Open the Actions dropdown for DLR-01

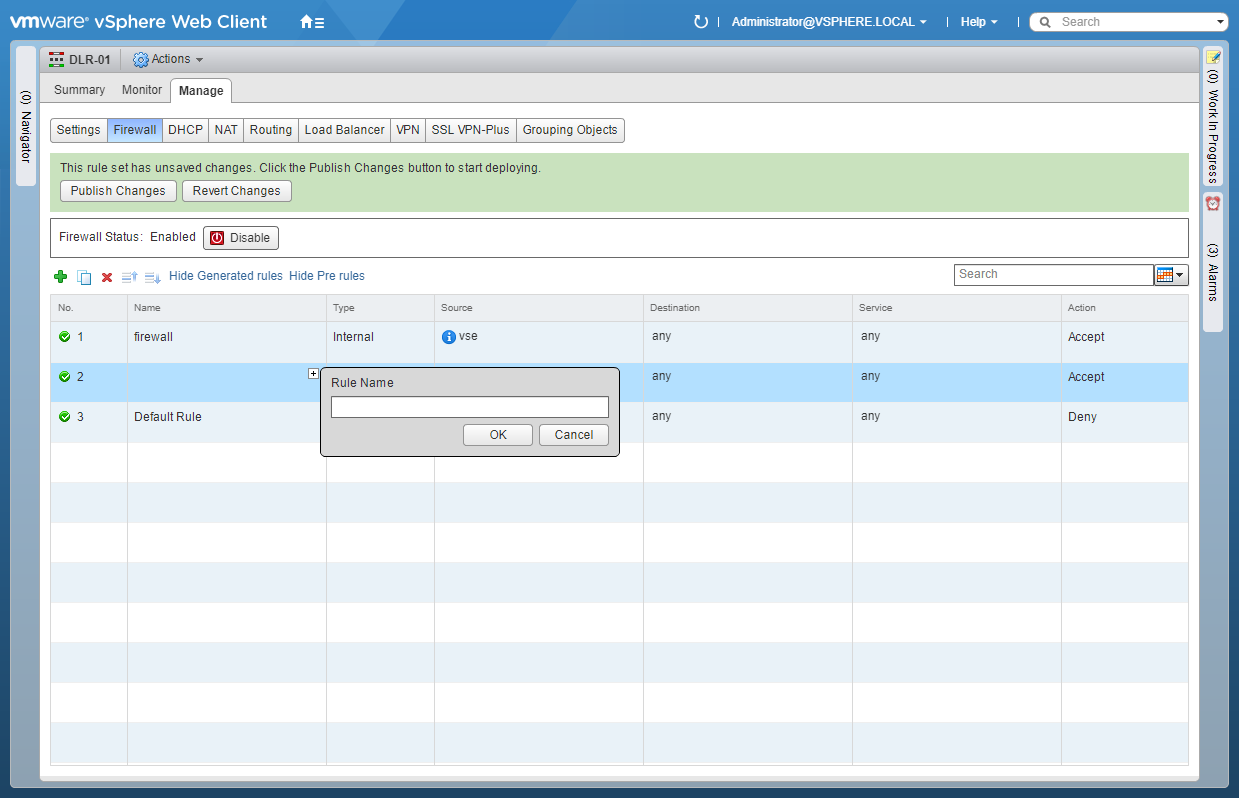168,60
